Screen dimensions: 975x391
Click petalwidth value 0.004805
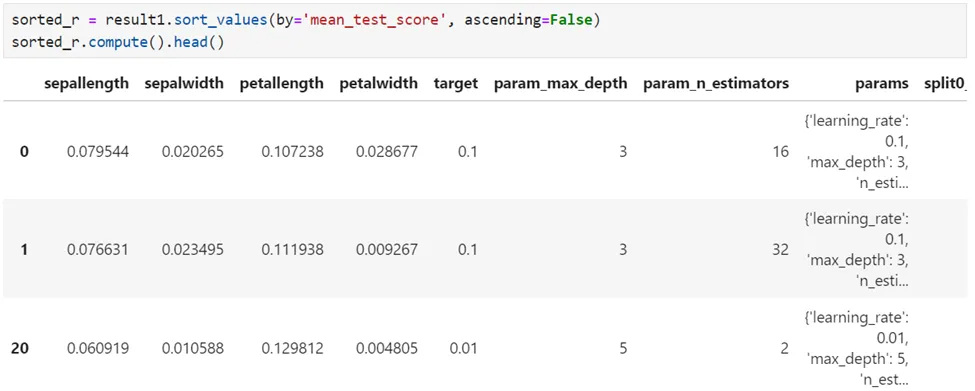[x=387, y=348]
